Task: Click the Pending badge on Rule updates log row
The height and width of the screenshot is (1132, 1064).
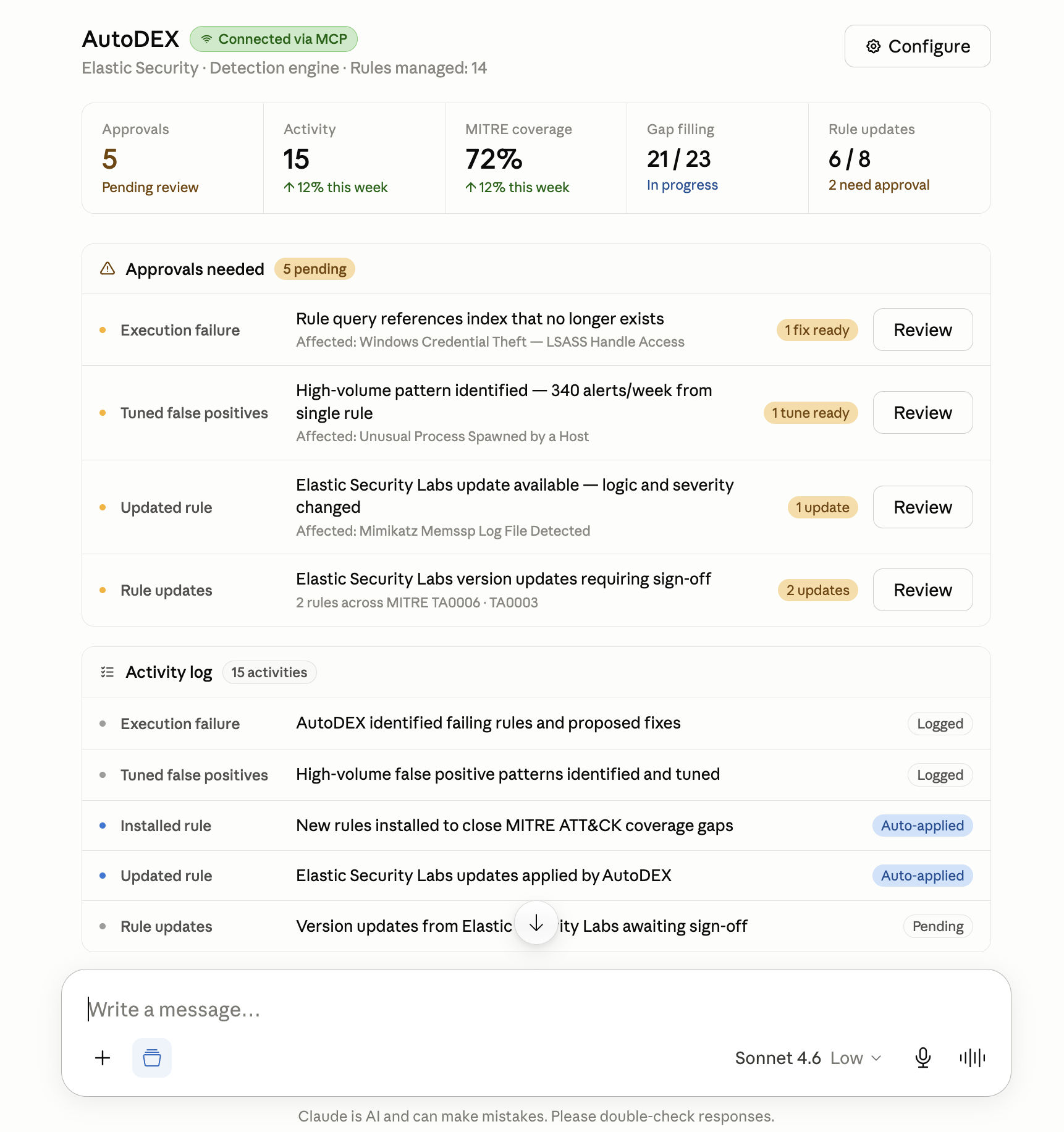Action: click(x=938, y=926)
